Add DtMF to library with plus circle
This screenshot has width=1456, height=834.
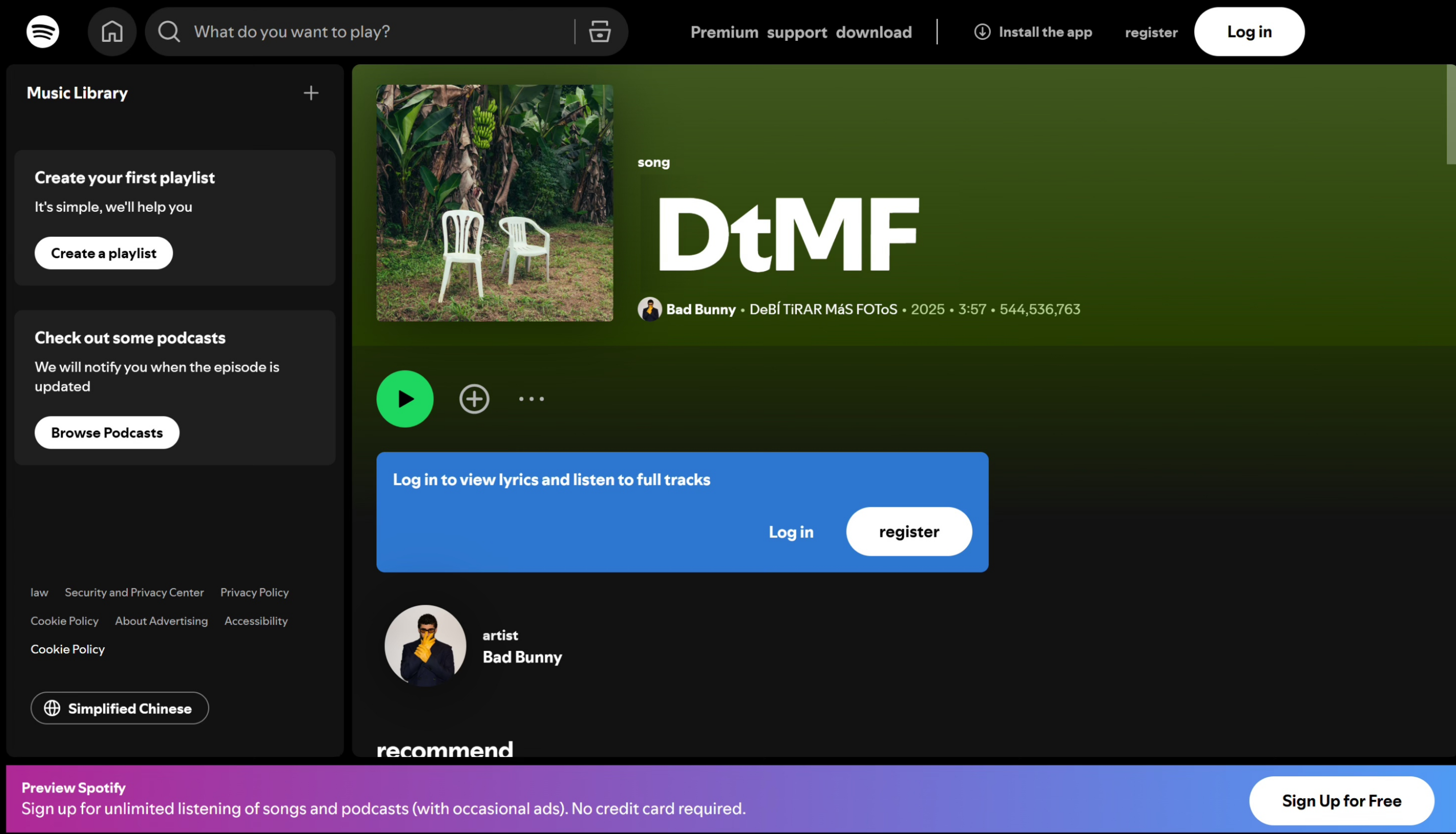click(x=474, y=399)
